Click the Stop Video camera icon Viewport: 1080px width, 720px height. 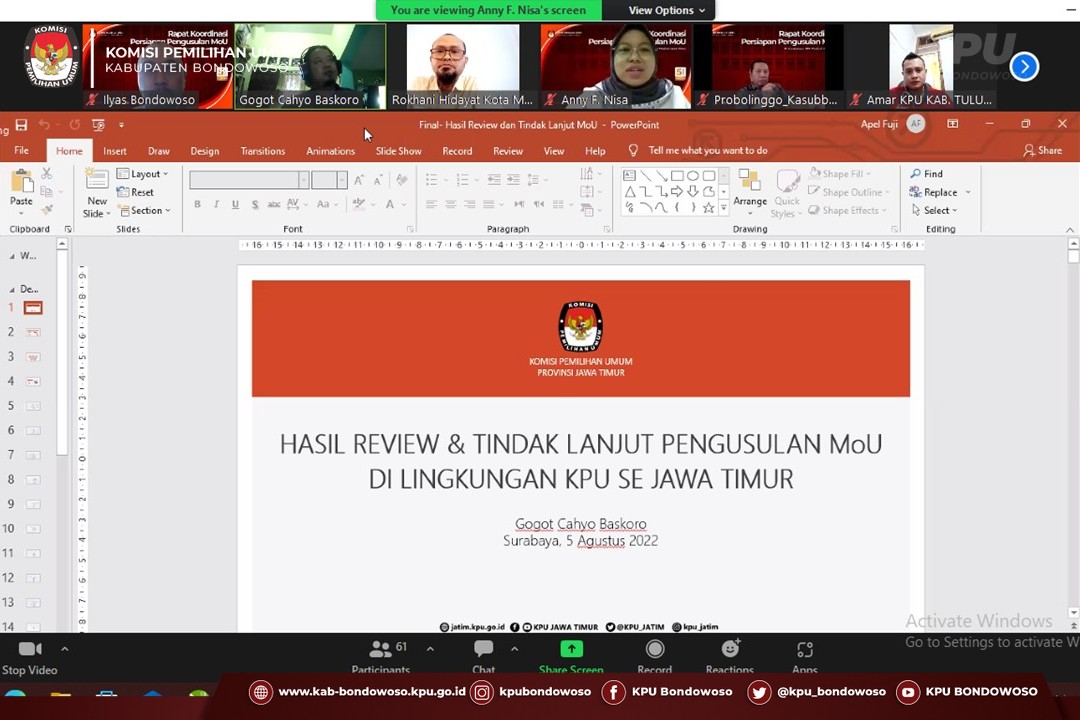click(x=30, y=650)
